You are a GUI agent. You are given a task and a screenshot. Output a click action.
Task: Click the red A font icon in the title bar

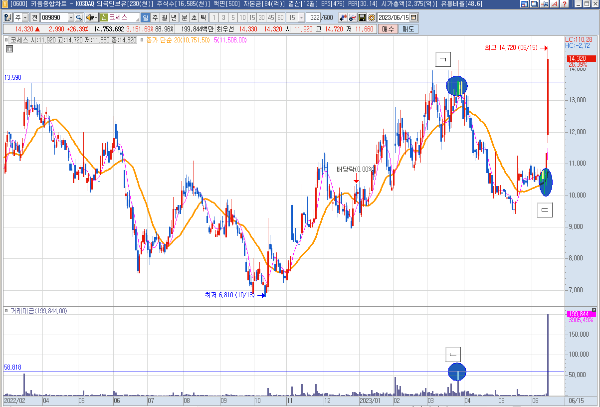(x=554, y=4)
